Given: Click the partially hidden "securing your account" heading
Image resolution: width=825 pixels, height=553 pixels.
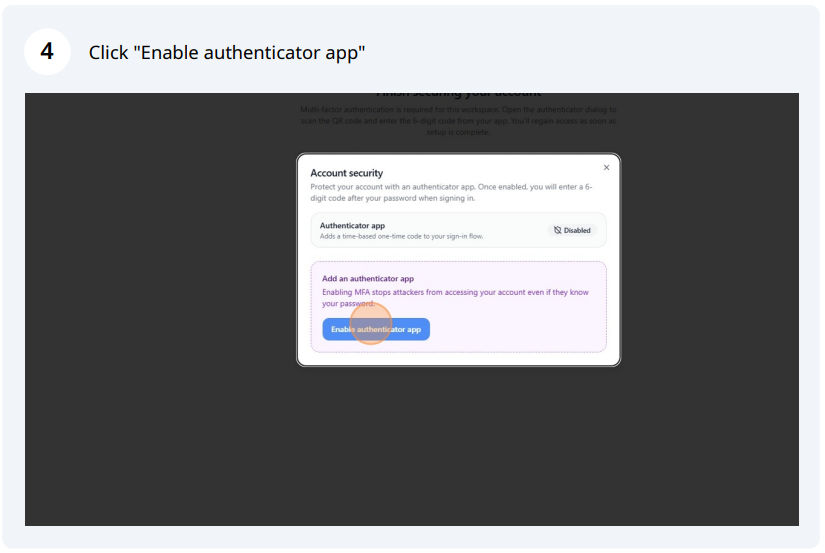Looking at the screenshot, I should 459,96.
